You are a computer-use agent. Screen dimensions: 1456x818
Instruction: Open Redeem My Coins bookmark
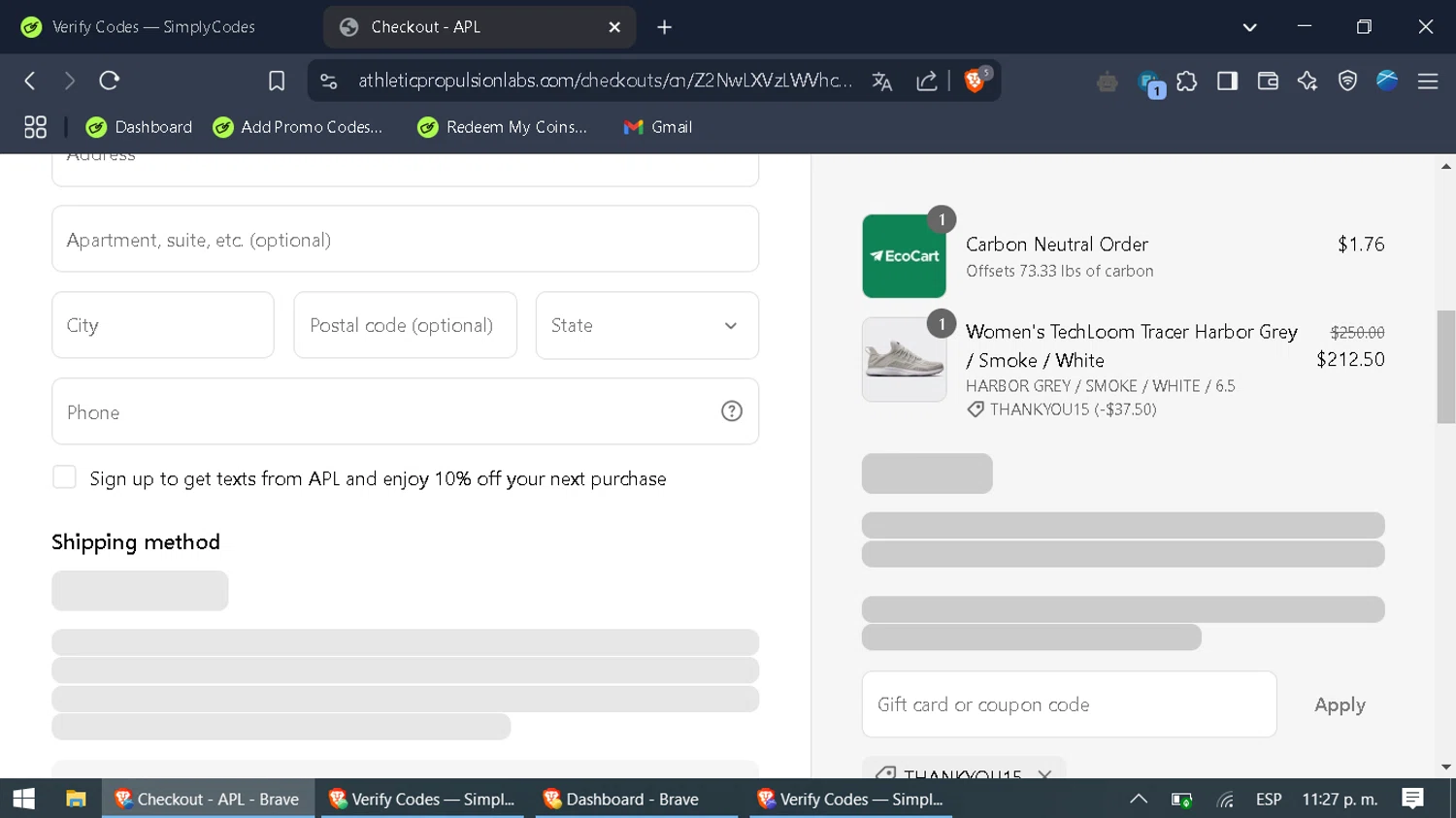tap(503, 127)
